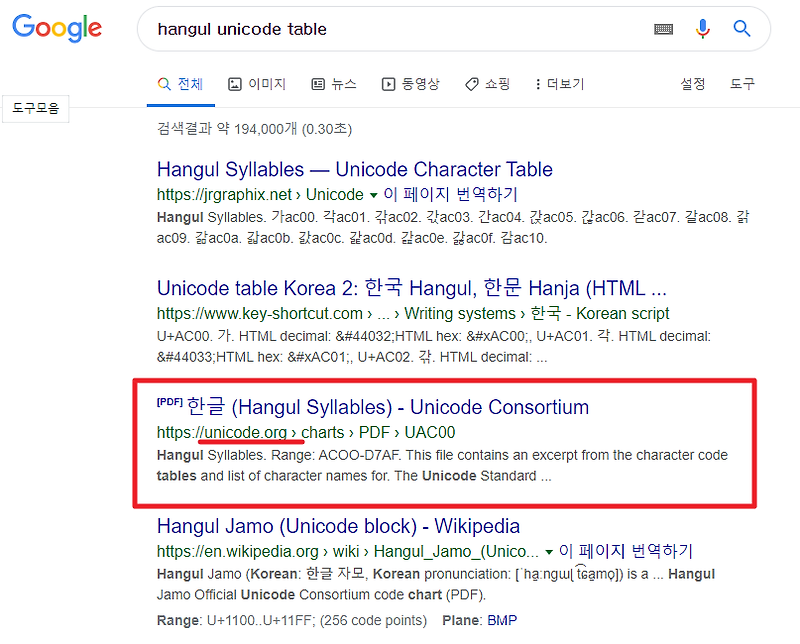This screenshot has height=644, width=800.
Task: Expand the 더보기 menu
Action: 560,84
